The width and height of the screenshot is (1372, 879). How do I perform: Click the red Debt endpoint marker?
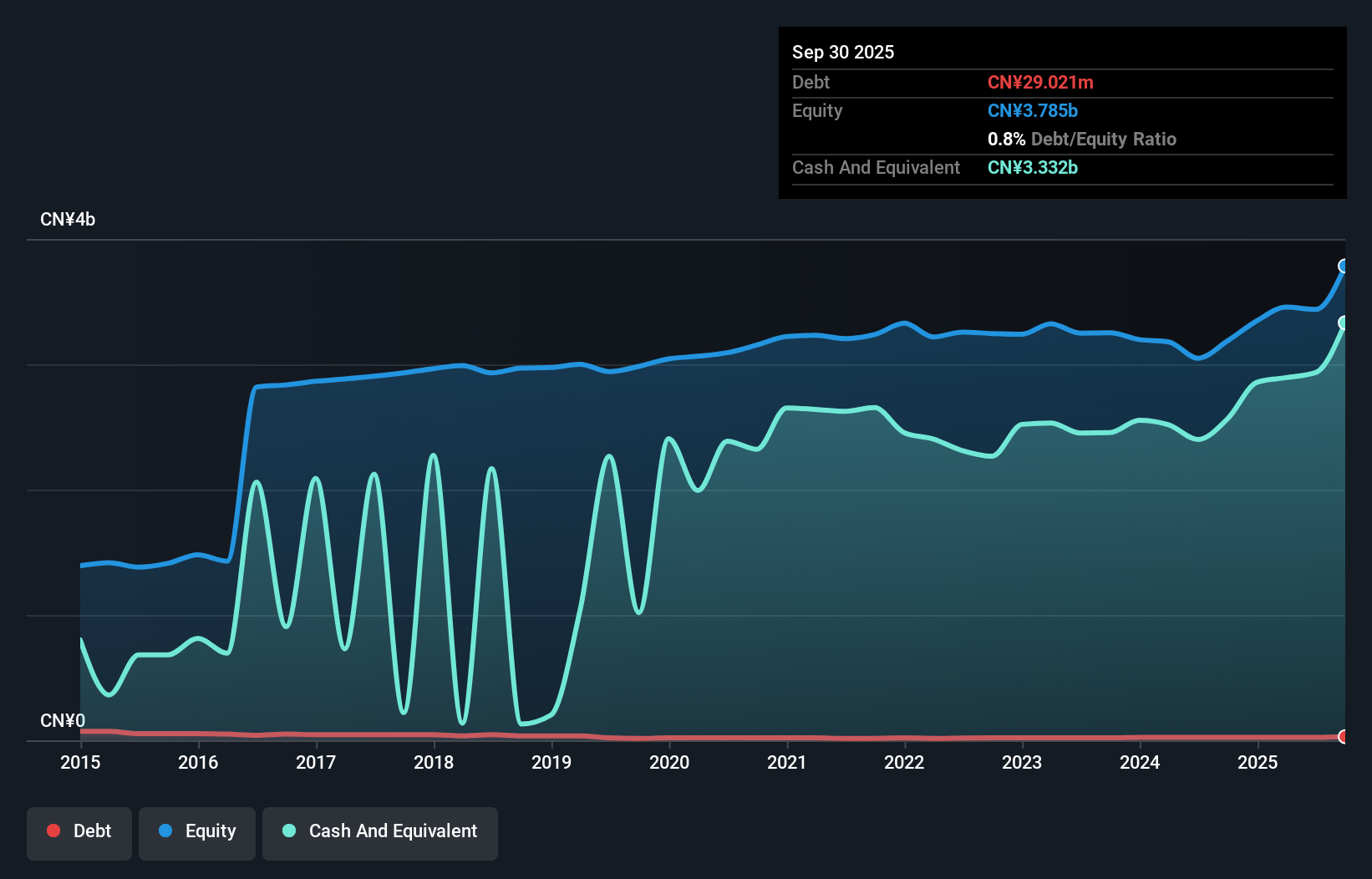[1344, 736]
